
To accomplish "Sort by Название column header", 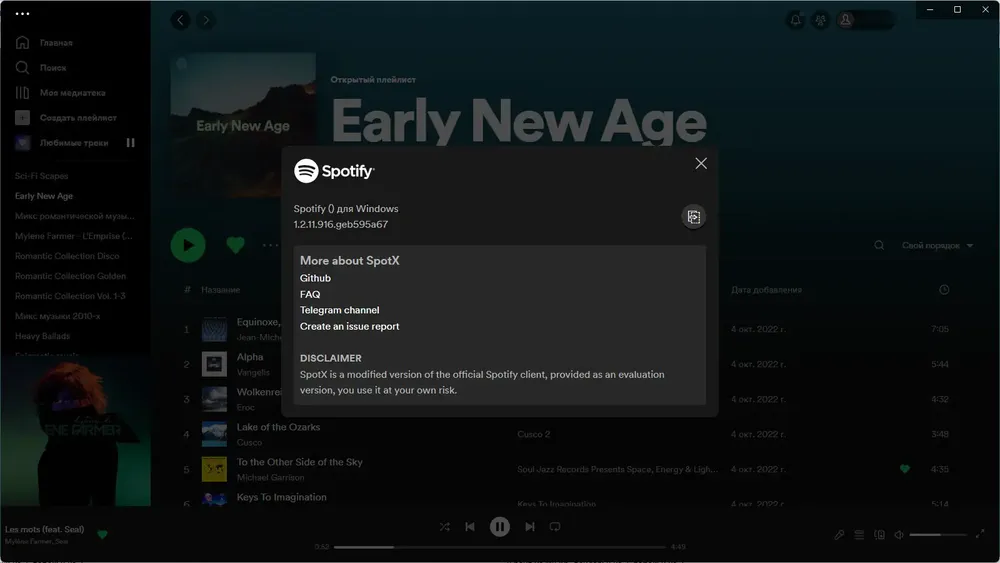I will point(221,289).
